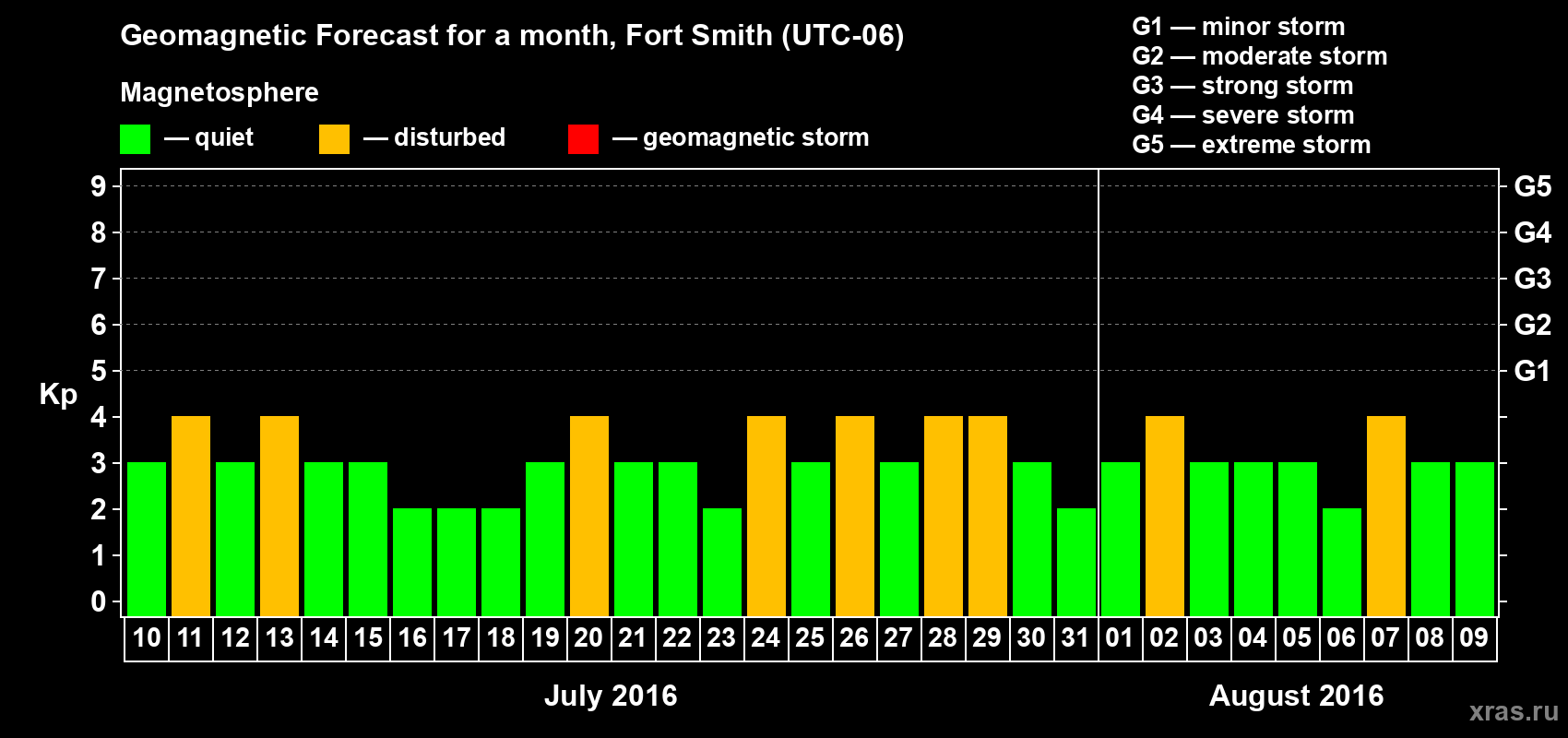Click the green bar for August 01
The image size is (1568, 738).
(x=1121, y=540)
